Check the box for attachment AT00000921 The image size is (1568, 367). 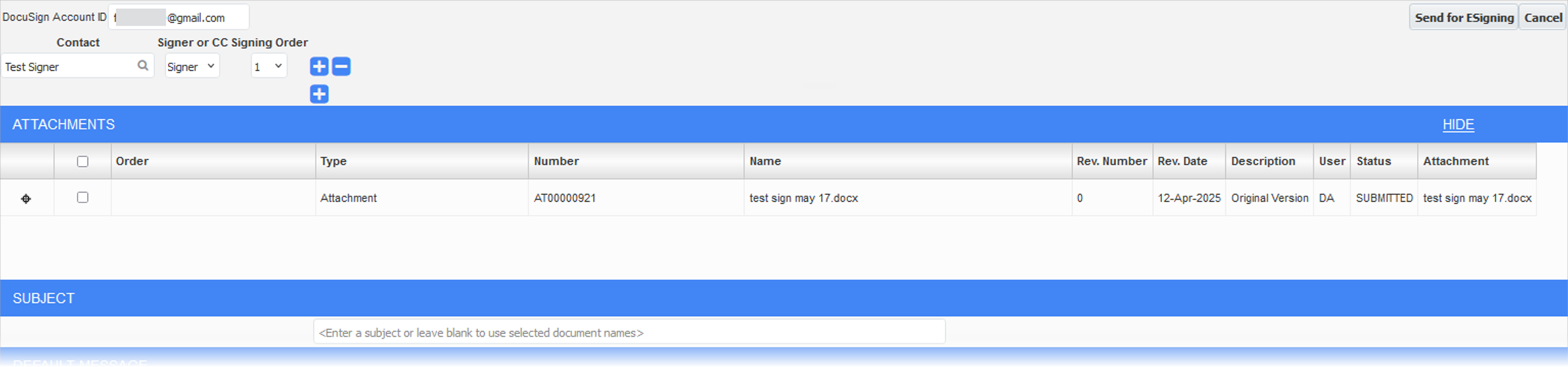coord(83,197)
